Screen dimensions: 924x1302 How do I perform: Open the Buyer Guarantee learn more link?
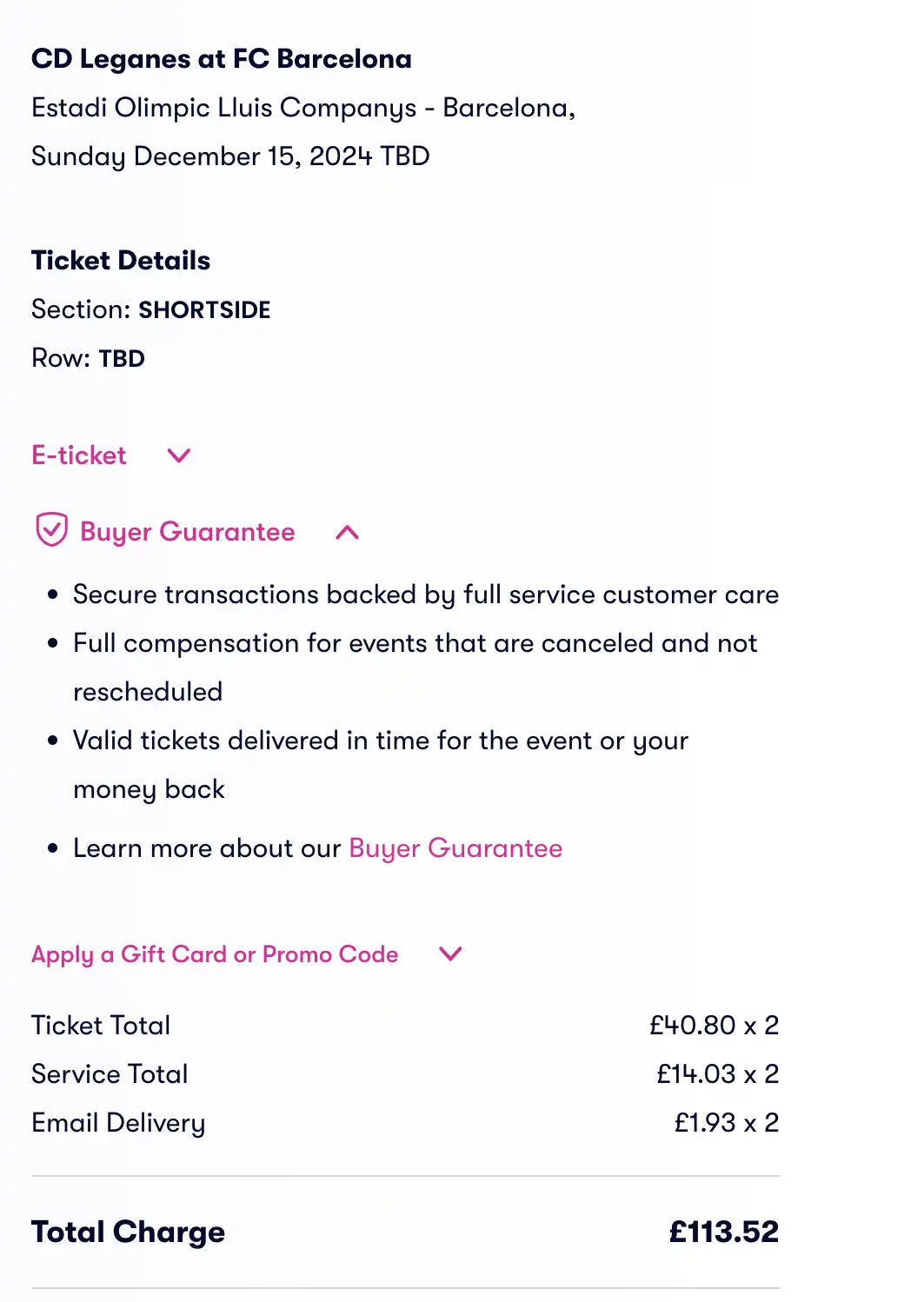[x=455, y=847]
